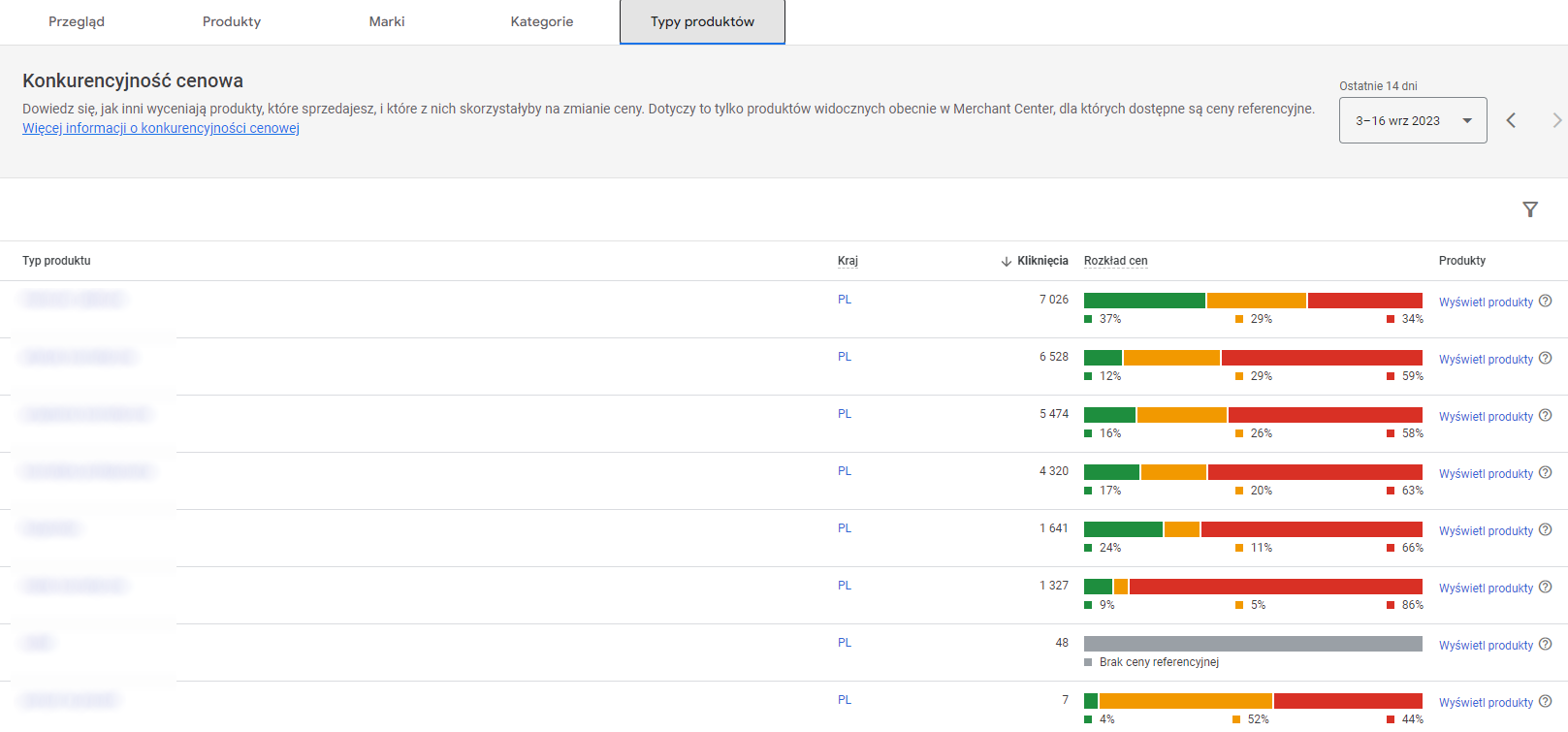Open the filter icon above the table
Screen dimensions: 1568x732
(1530, 209)
